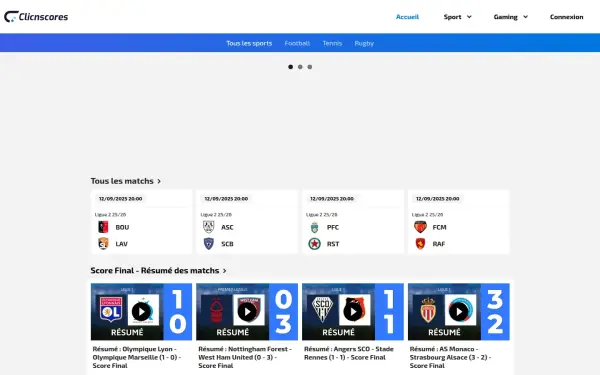
Task: Click the RAF team name
Action: tap(439, 244)
